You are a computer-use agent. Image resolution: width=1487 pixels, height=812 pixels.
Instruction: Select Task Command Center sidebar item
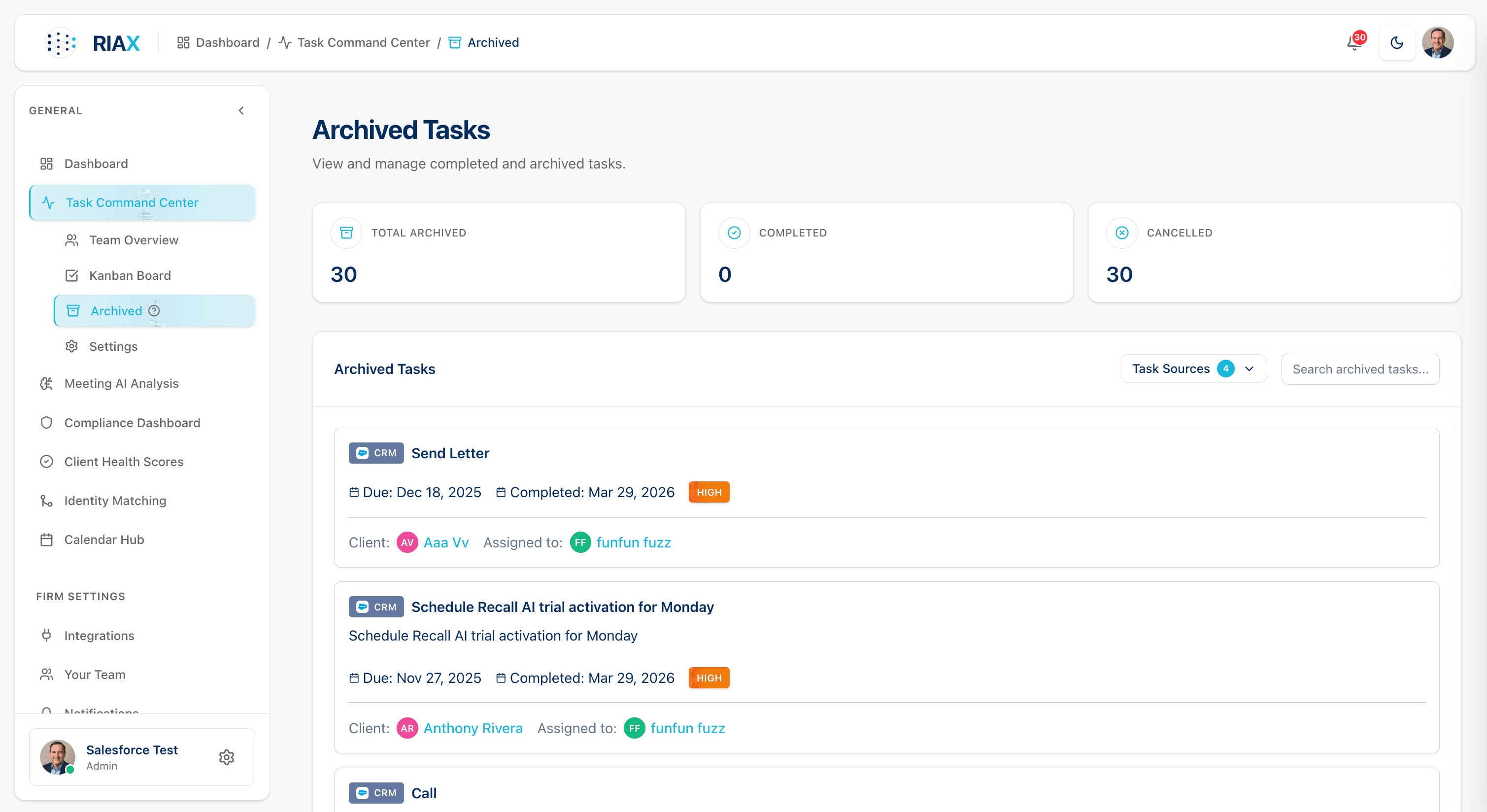point(142,203)
